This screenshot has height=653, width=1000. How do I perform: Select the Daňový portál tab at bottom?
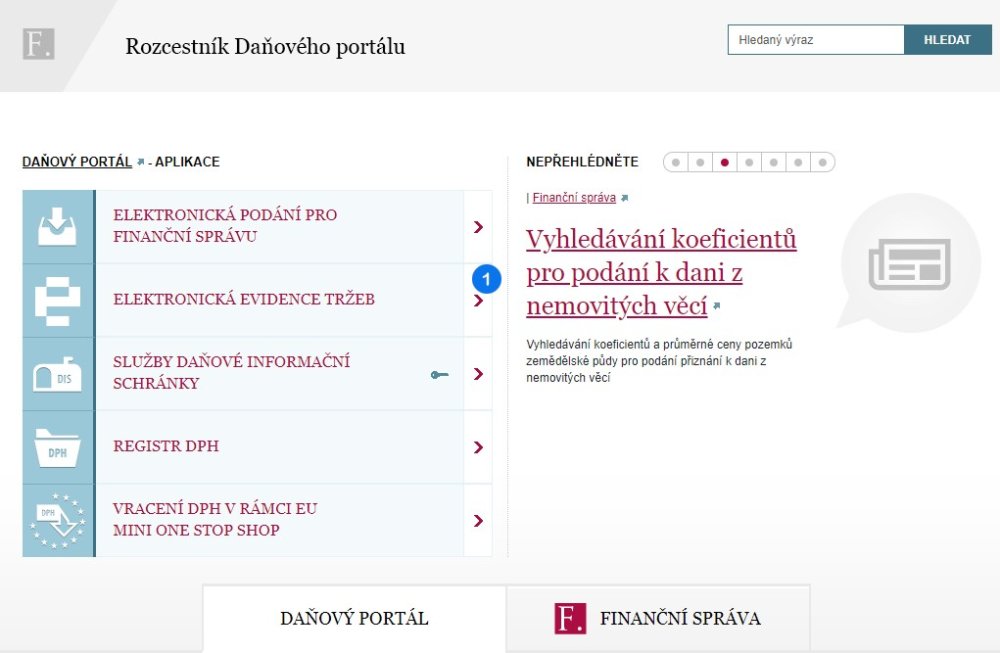353,618
